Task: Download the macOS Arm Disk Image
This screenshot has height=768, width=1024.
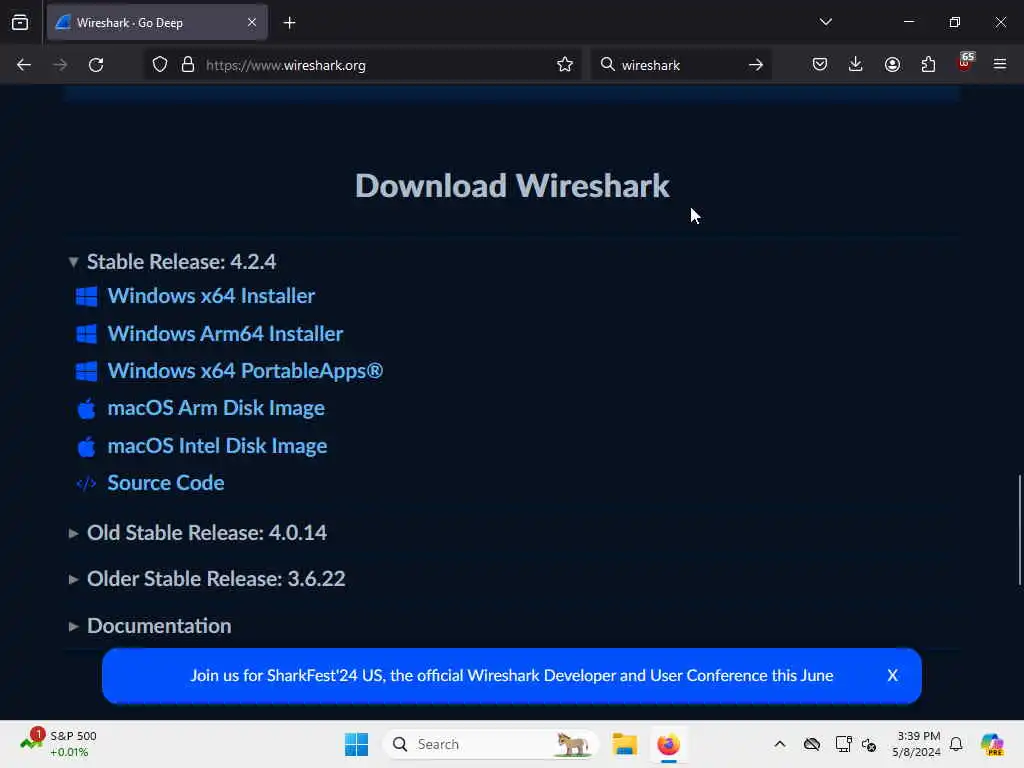Action: pyautogui.click(x=216, y=408)
